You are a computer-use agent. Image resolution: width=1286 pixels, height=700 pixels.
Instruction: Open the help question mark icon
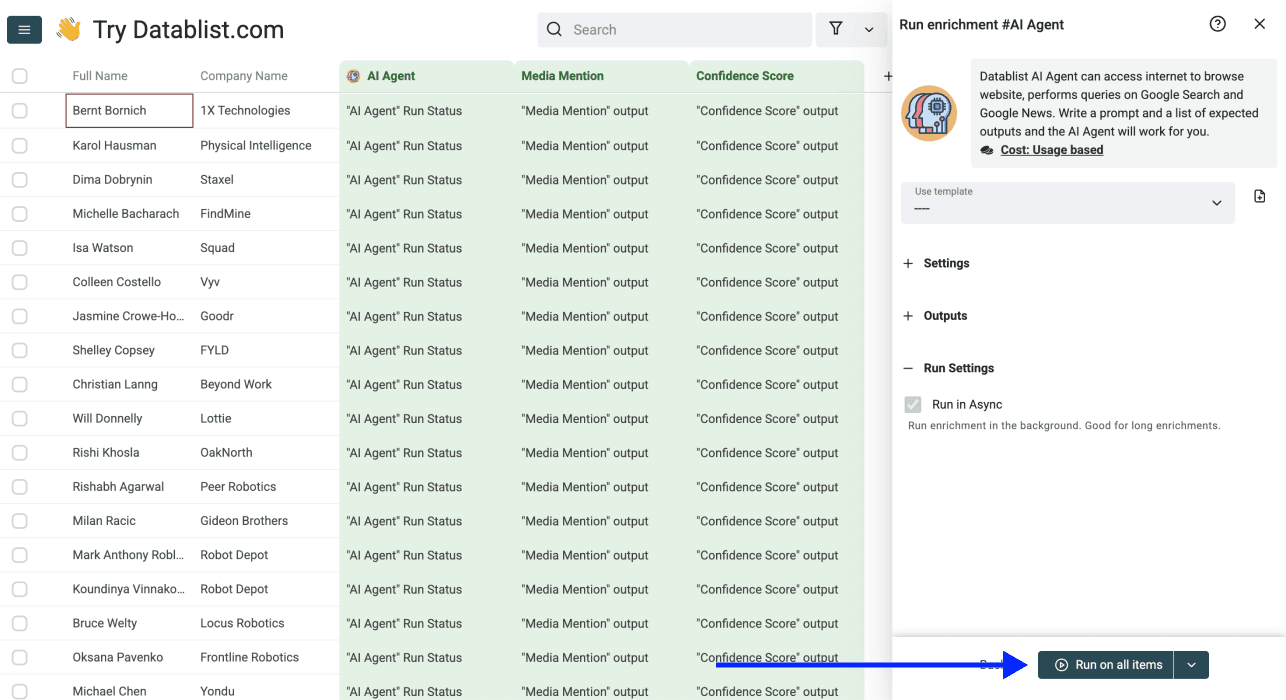click(x=1217, y=23)
